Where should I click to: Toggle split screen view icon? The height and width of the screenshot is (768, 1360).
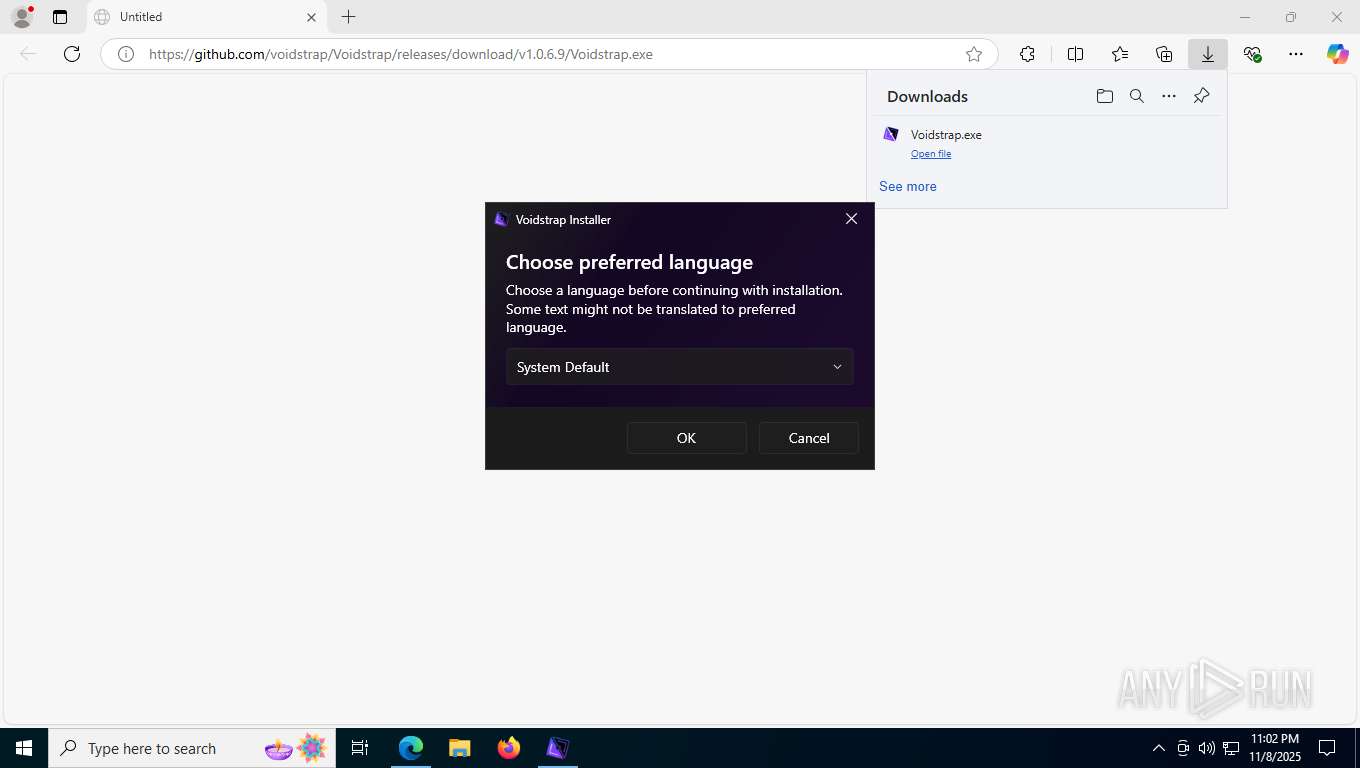coord(1076,54)
